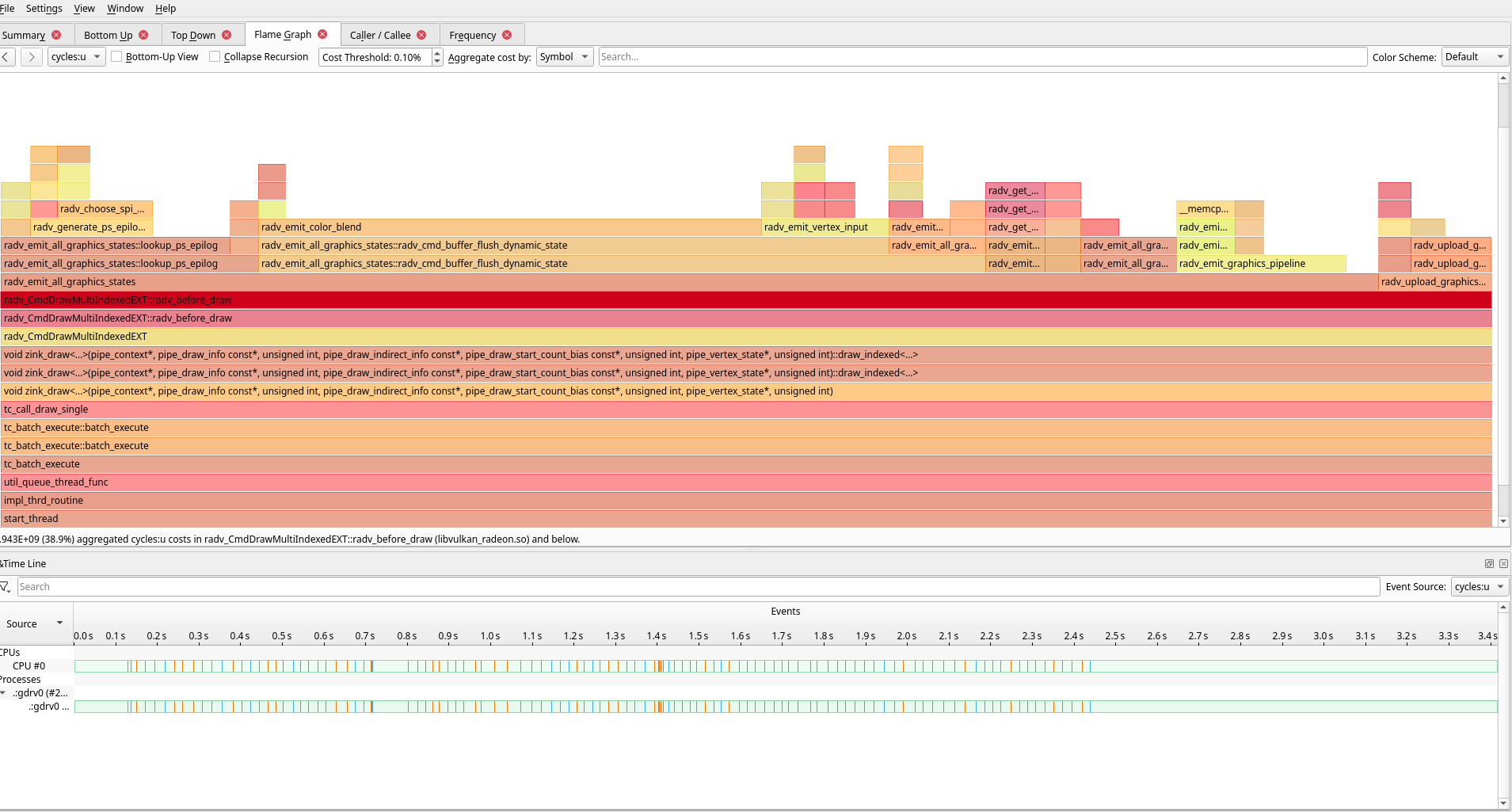Click the CPU #0 timeline row

[x=786, y=666]
